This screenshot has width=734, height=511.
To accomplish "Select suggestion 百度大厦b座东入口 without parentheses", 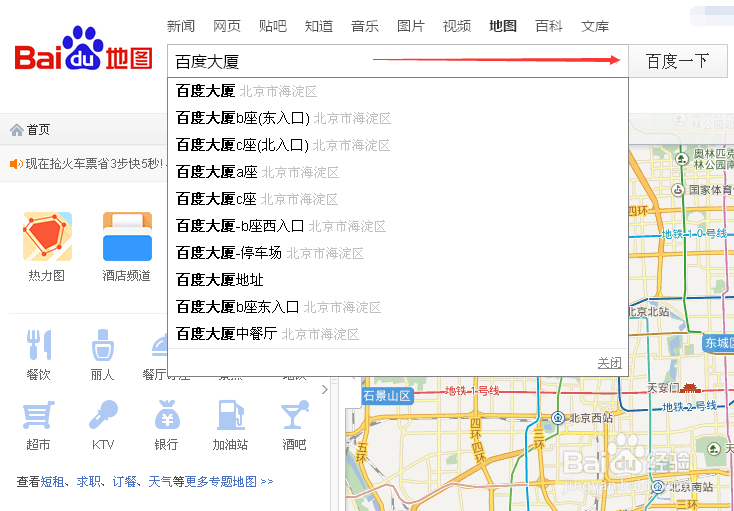I will (397, 307).
